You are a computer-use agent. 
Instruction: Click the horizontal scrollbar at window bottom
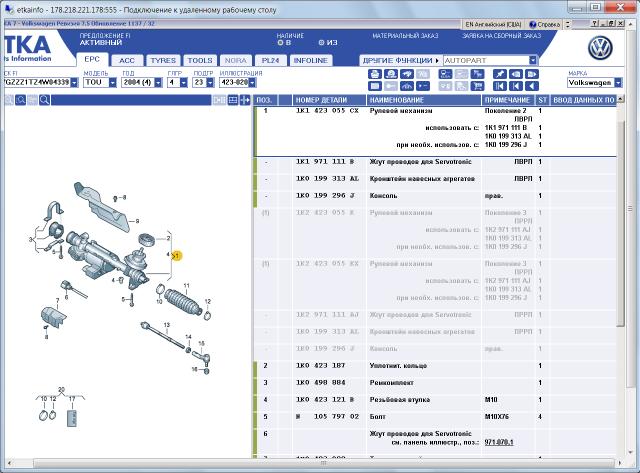coord(323,463)
